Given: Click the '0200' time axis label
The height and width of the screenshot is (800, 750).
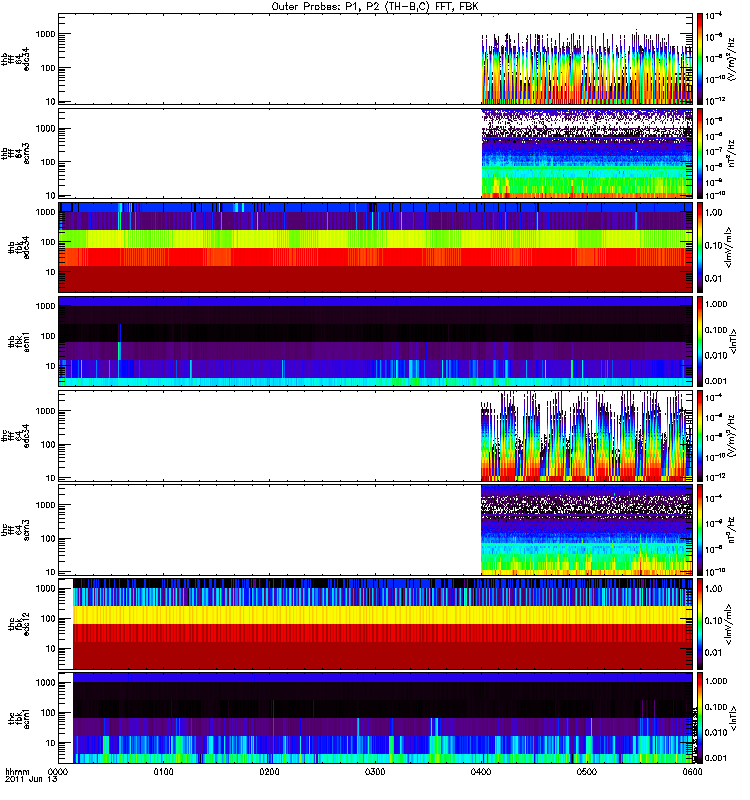Looking at the screenshot, I should coord(269,772).
